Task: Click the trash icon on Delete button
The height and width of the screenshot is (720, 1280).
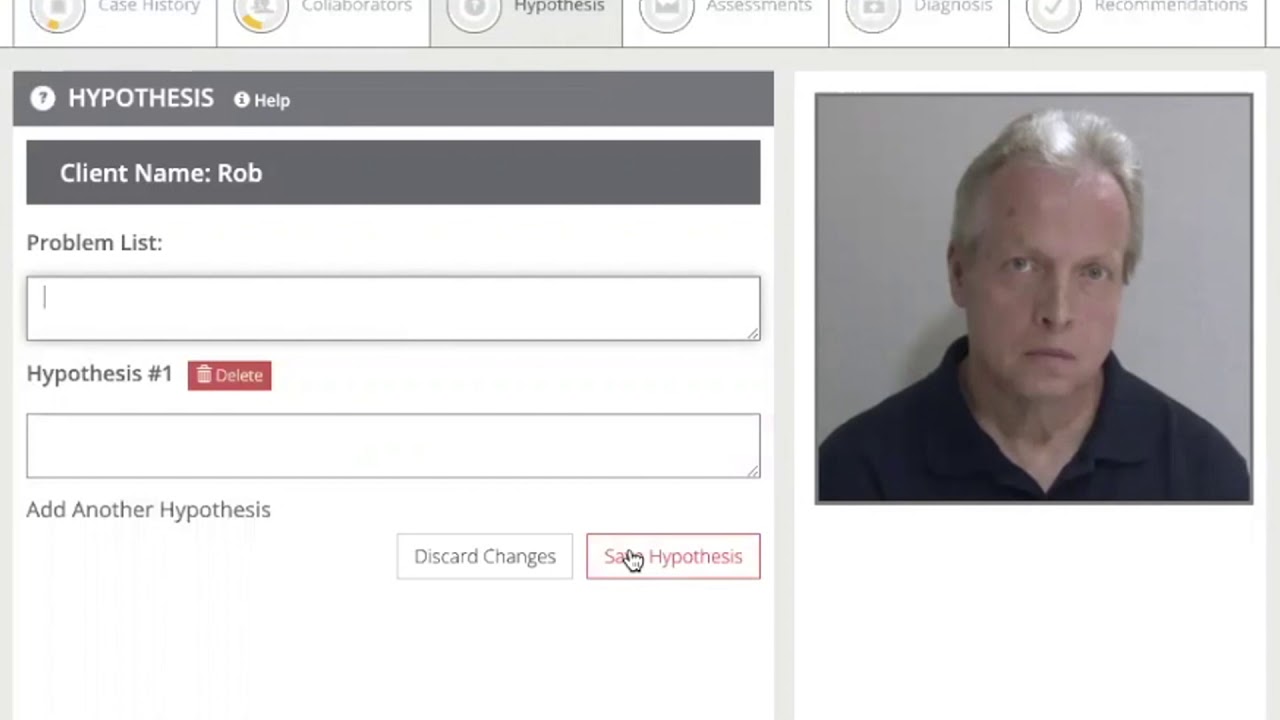Action: click(204, 375)
